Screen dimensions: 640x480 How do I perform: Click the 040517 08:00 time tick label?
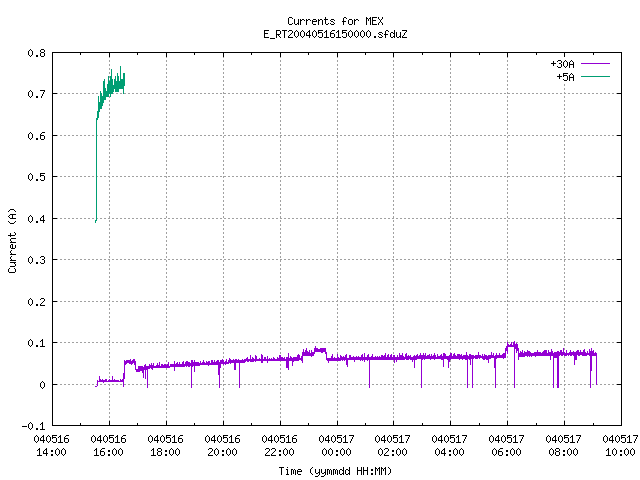pos(564,446)
